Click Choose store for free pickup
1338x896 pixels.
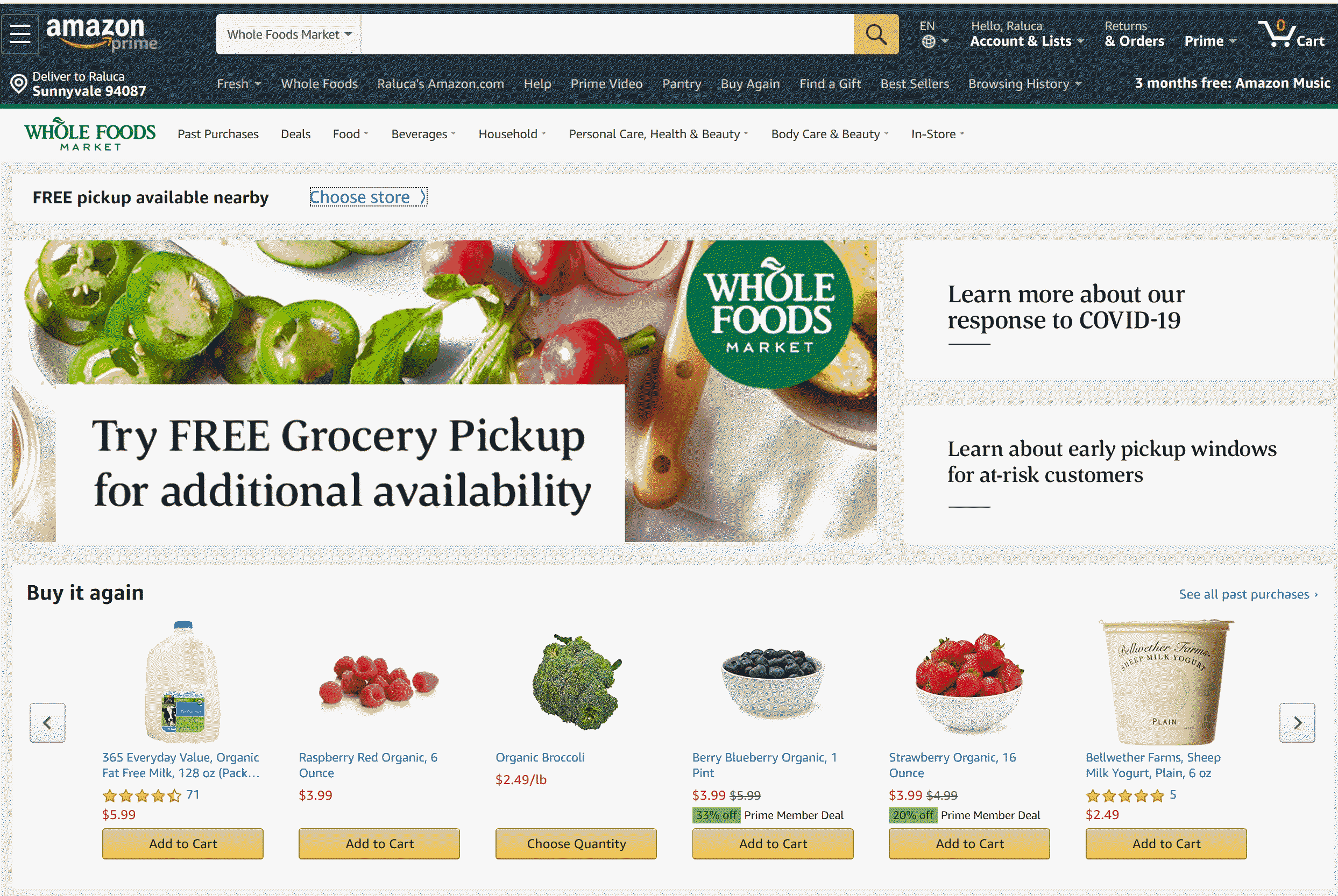[x=368, y=197]
